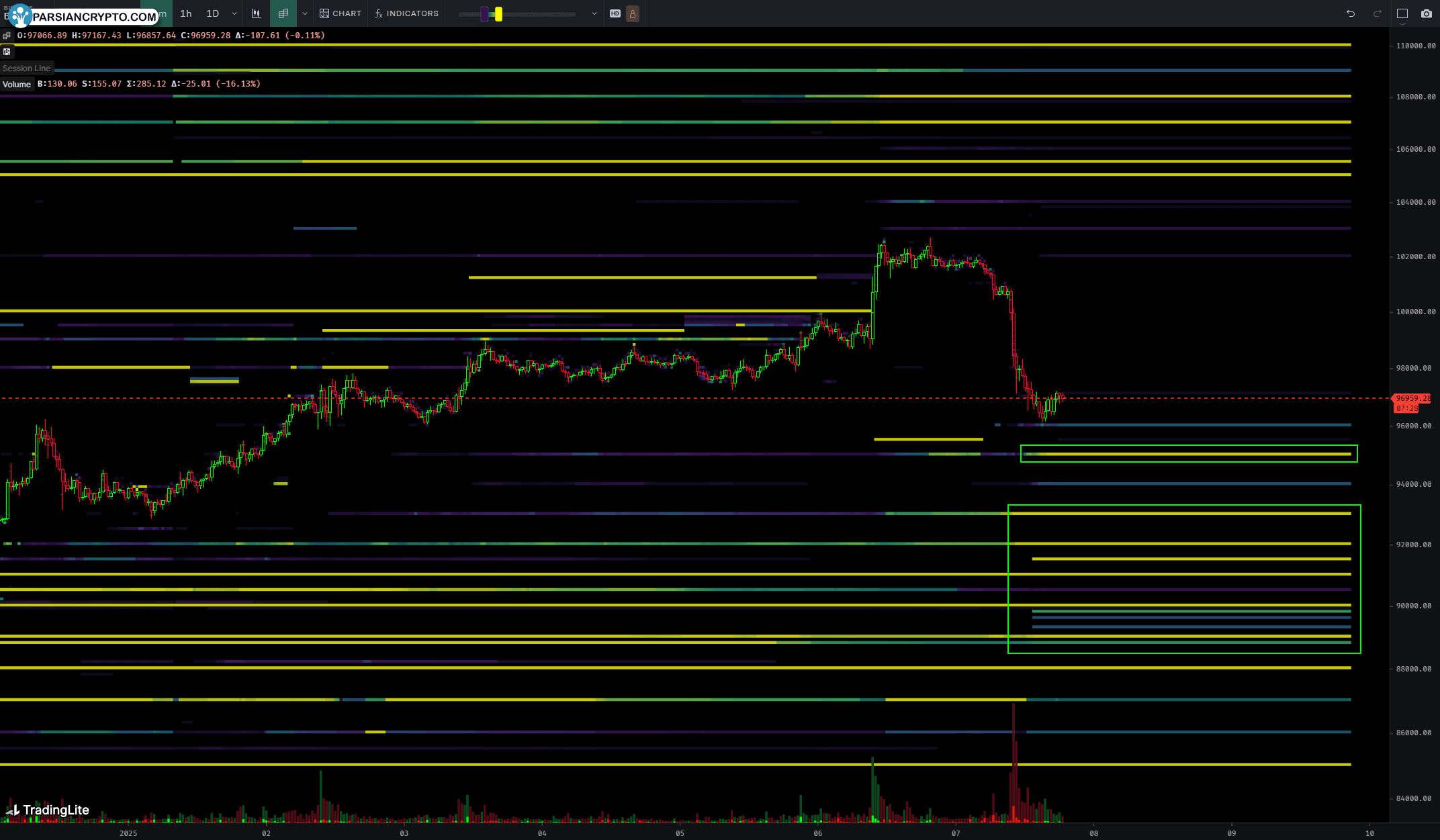Click the 102000.00 price axis label

point(1416,256)
